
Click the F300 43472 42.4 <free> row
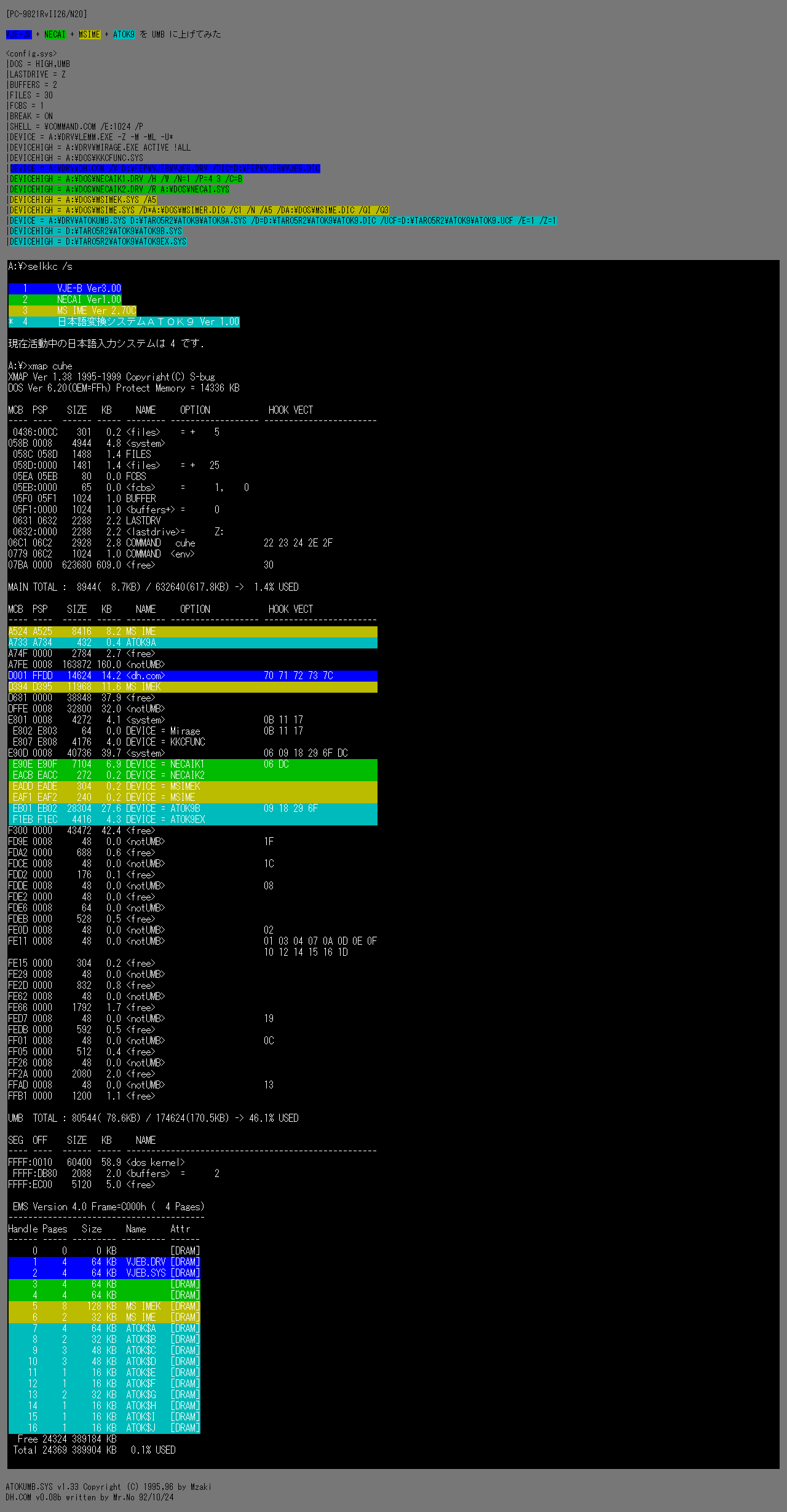click(82, 831)
